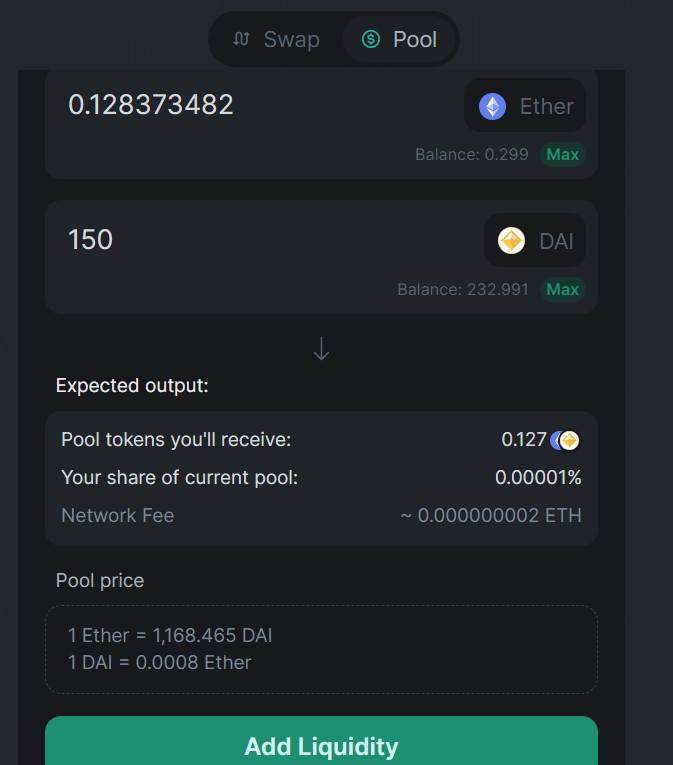Click the pool token pair icon
Image resolution: width=673 pixels, height=765 pixels.
(565, 440)
